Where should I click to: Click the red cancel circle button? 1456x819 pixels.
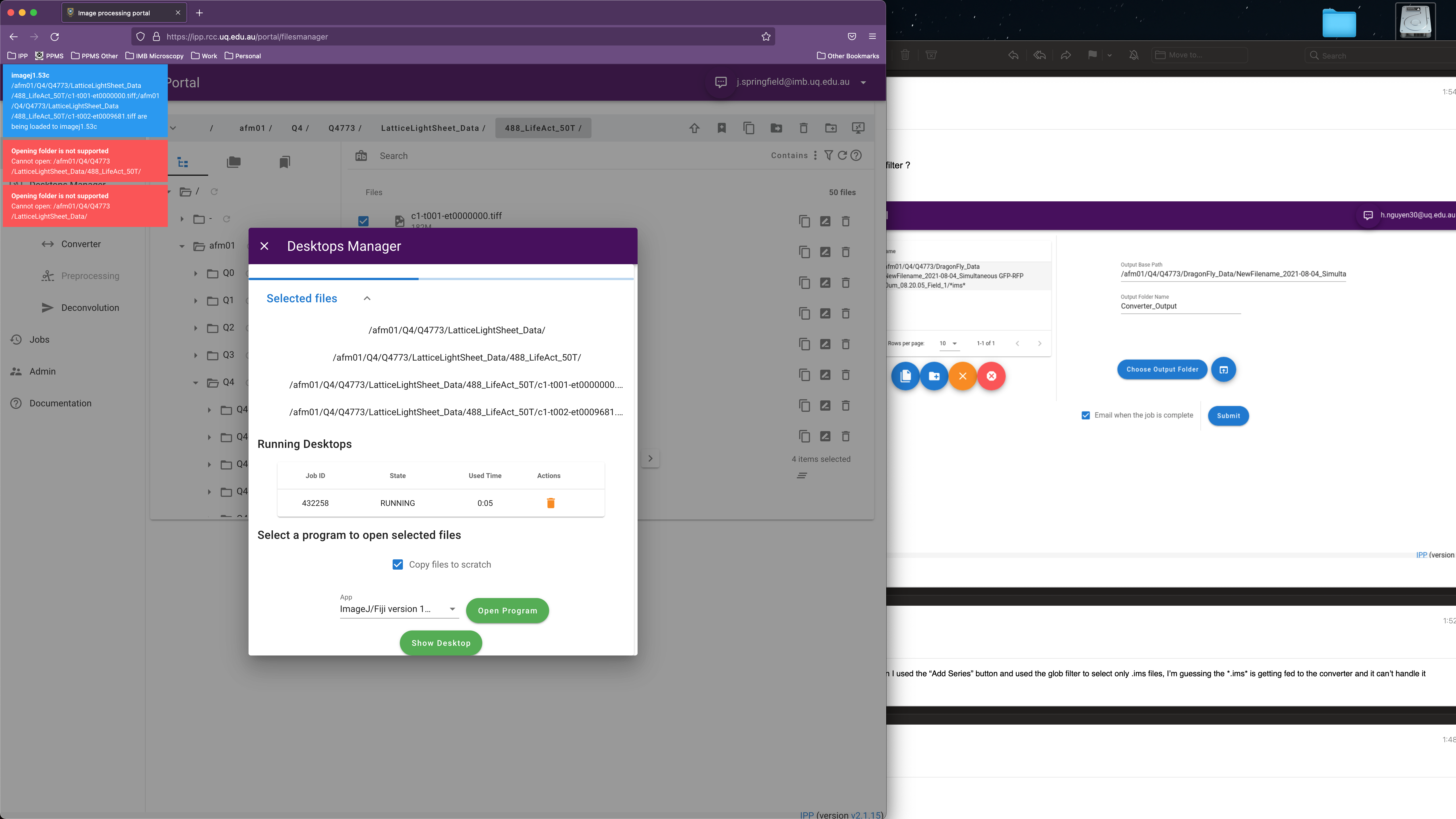[x=991, y=377]
